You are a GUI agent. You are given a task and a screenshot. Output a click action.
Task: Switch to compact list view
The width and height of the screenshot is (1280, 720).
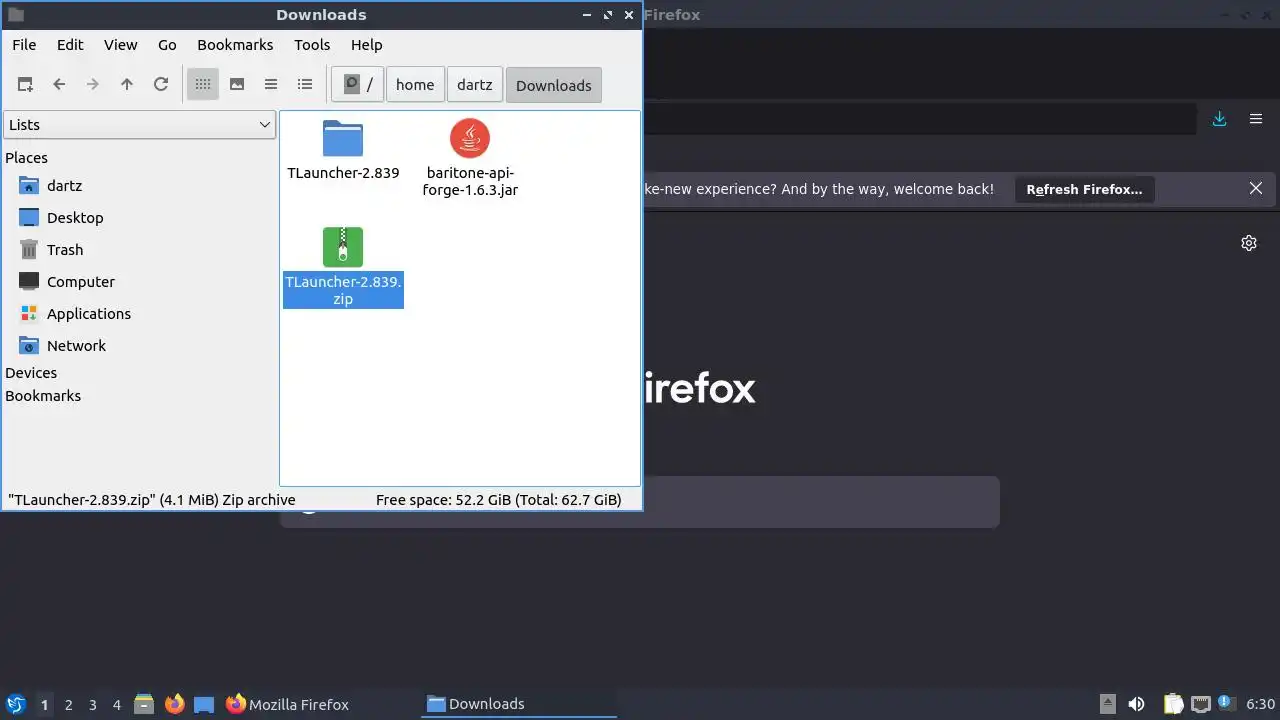[x=271, y=85]
